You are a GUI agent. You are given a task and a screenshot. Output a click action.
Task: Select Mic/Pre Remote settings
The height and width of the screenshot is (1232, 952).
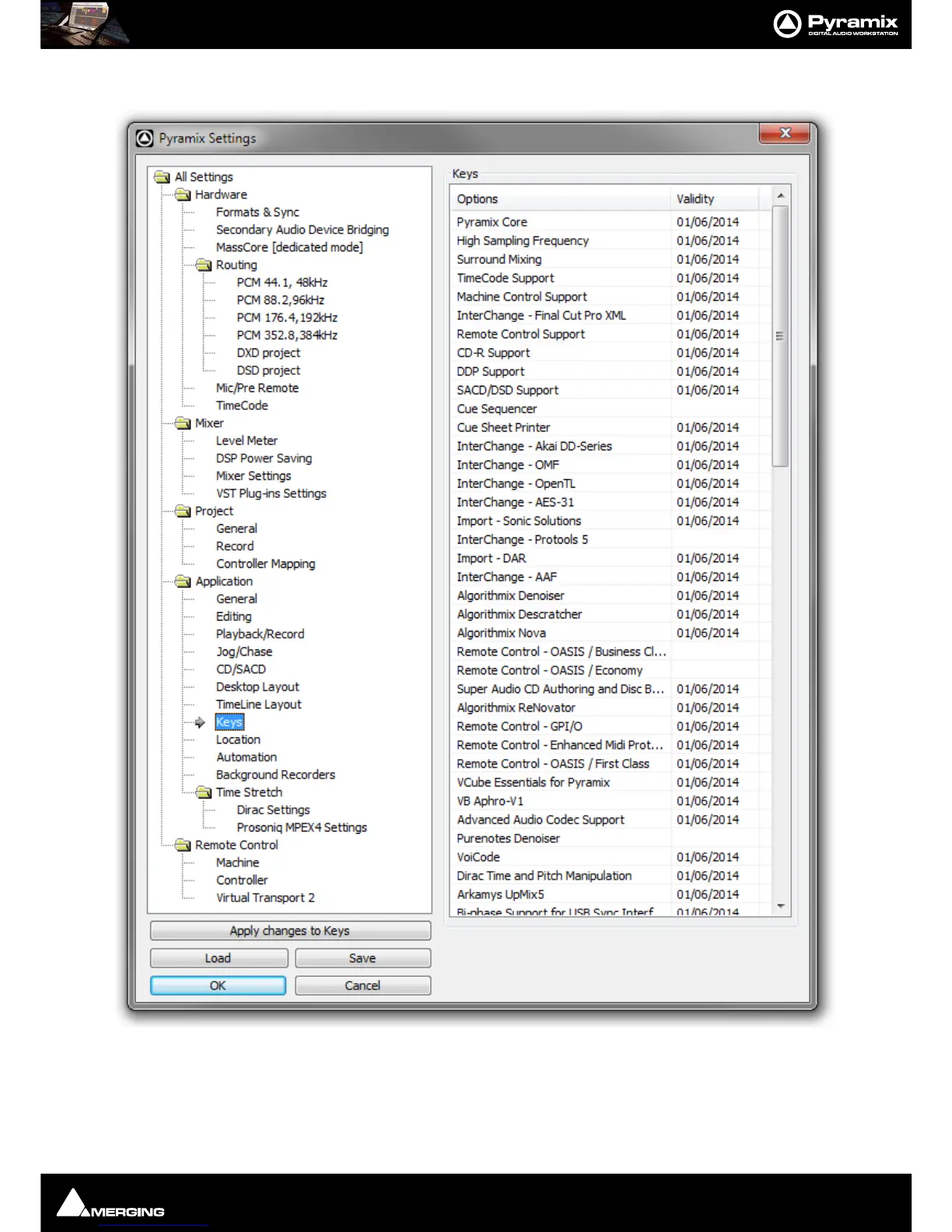point(257,388)
